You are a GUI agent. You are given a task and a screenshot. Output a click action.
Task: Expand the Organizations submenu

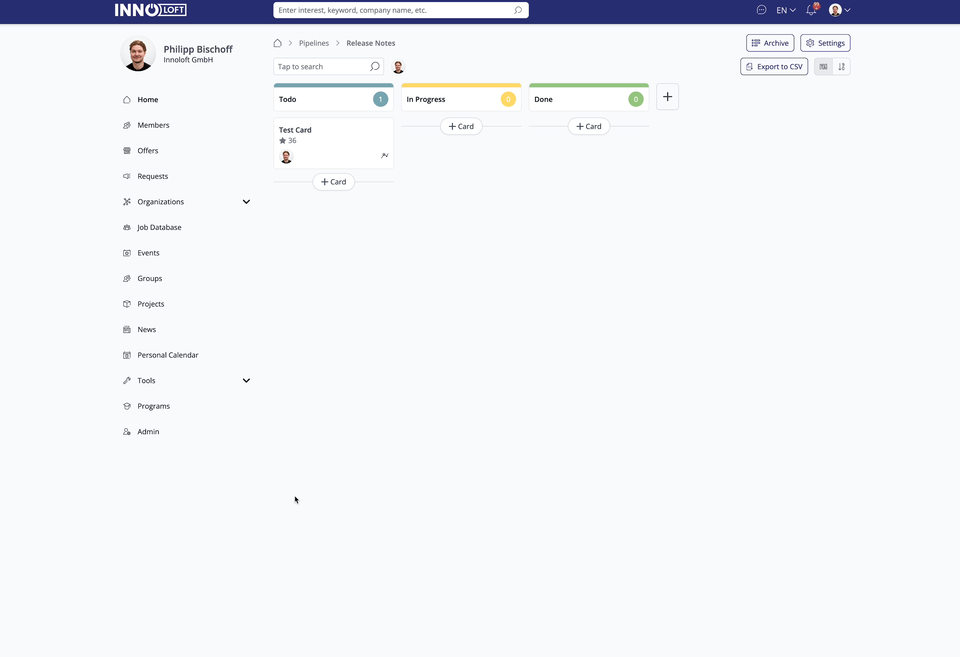click(246, 201)
